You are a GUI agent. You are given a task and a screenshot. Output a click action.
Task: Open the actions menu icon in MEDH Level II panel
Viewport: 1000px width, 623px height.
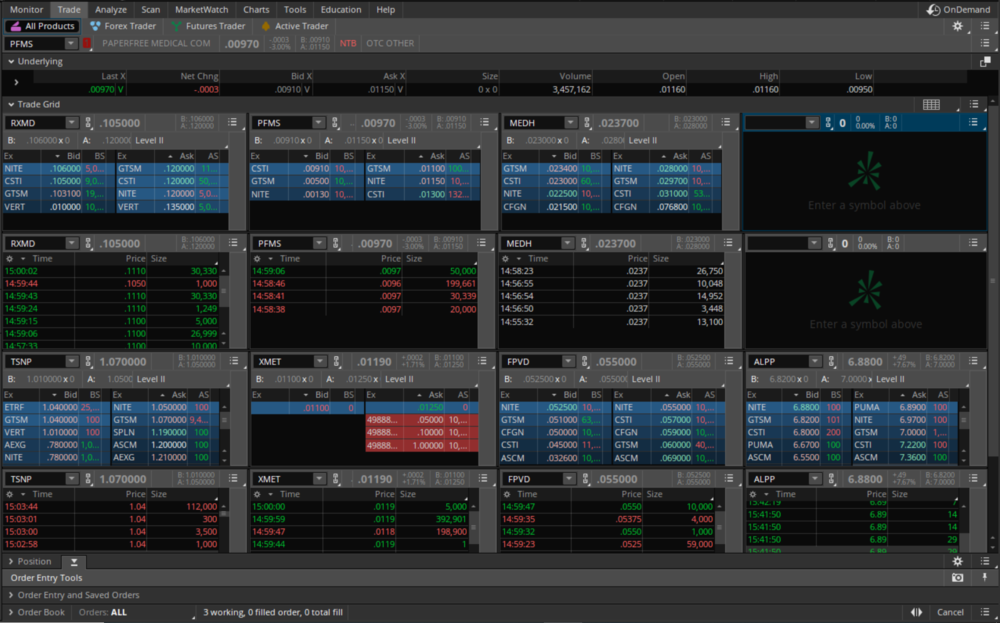click(x=727, y=123)
